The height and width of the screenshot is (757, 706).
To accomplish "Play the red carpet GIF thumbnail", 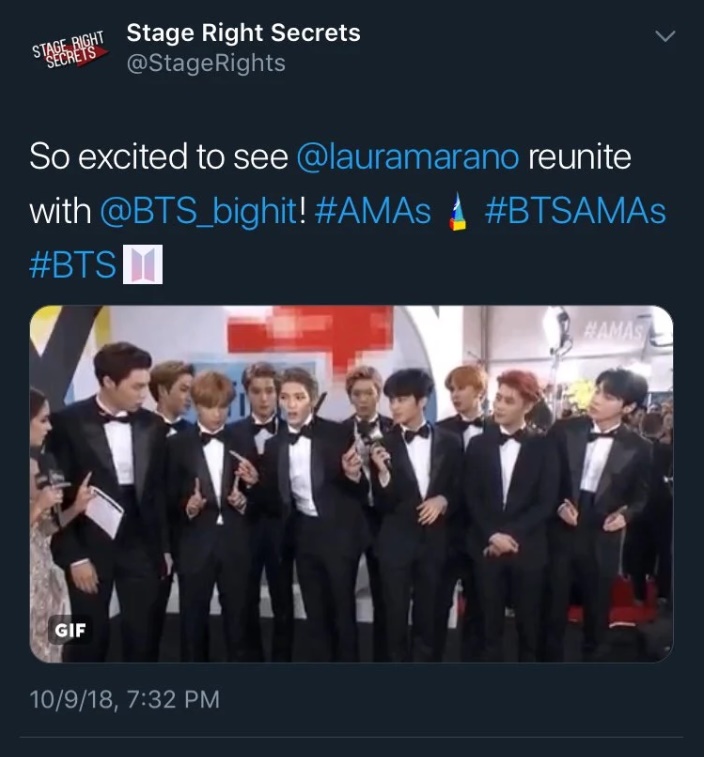I will tap(351, 483).
